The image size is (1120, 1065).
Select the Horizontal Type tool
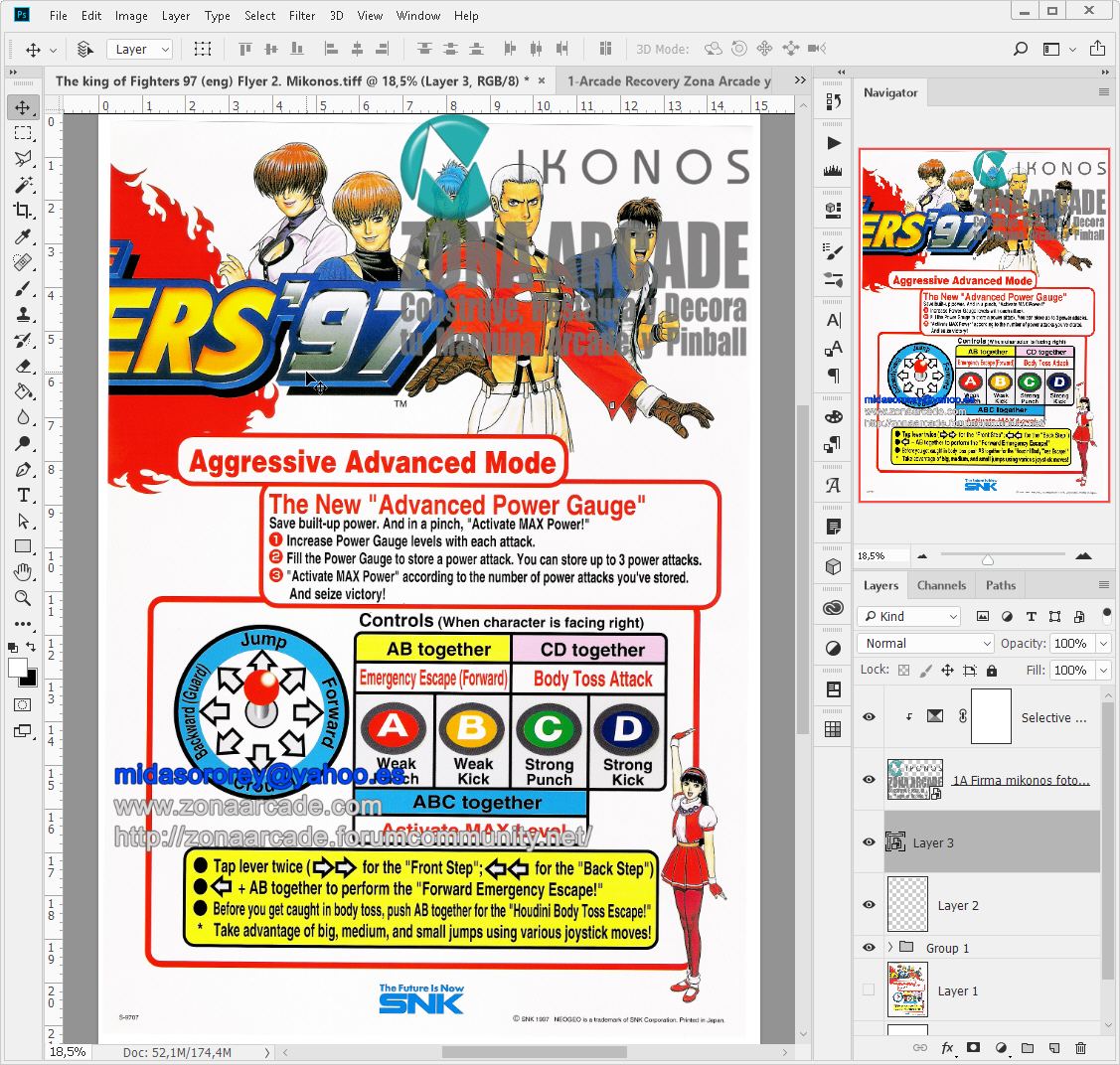click(23, 495)
